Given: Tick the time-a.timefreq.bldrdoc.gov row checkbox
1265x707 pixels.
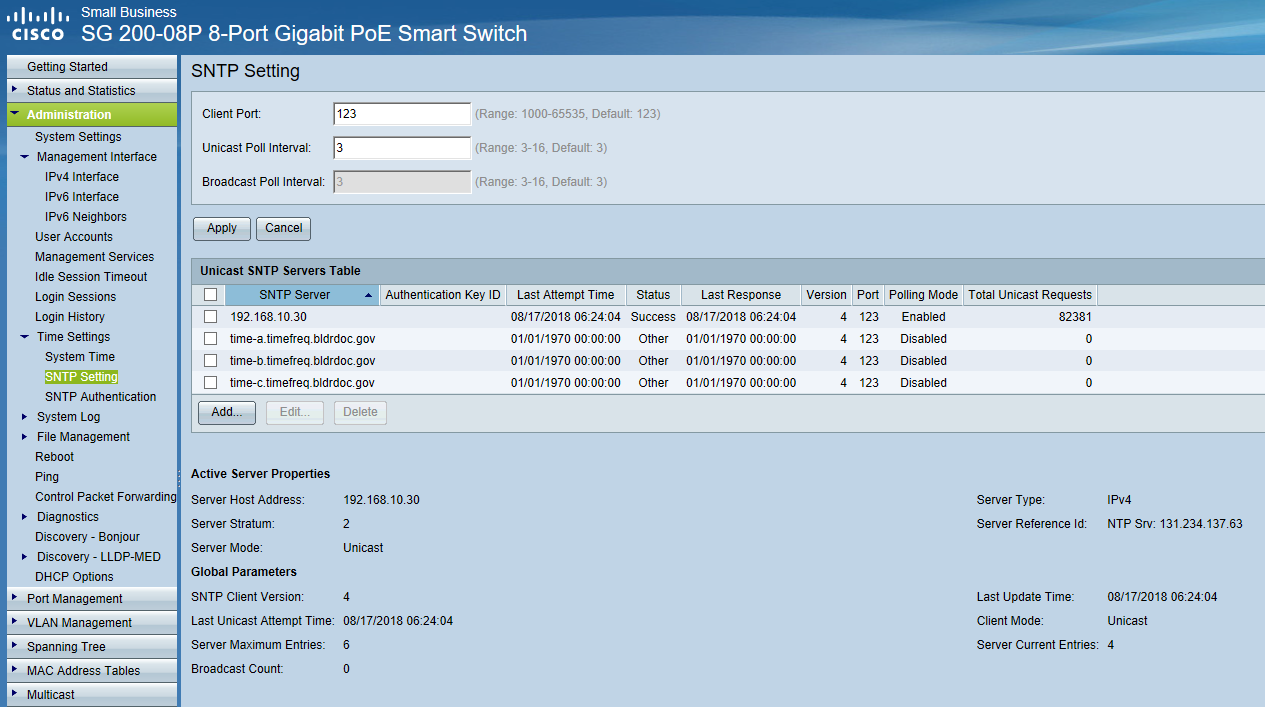Looking at the screenshot, I should click(x=210, y=339).
